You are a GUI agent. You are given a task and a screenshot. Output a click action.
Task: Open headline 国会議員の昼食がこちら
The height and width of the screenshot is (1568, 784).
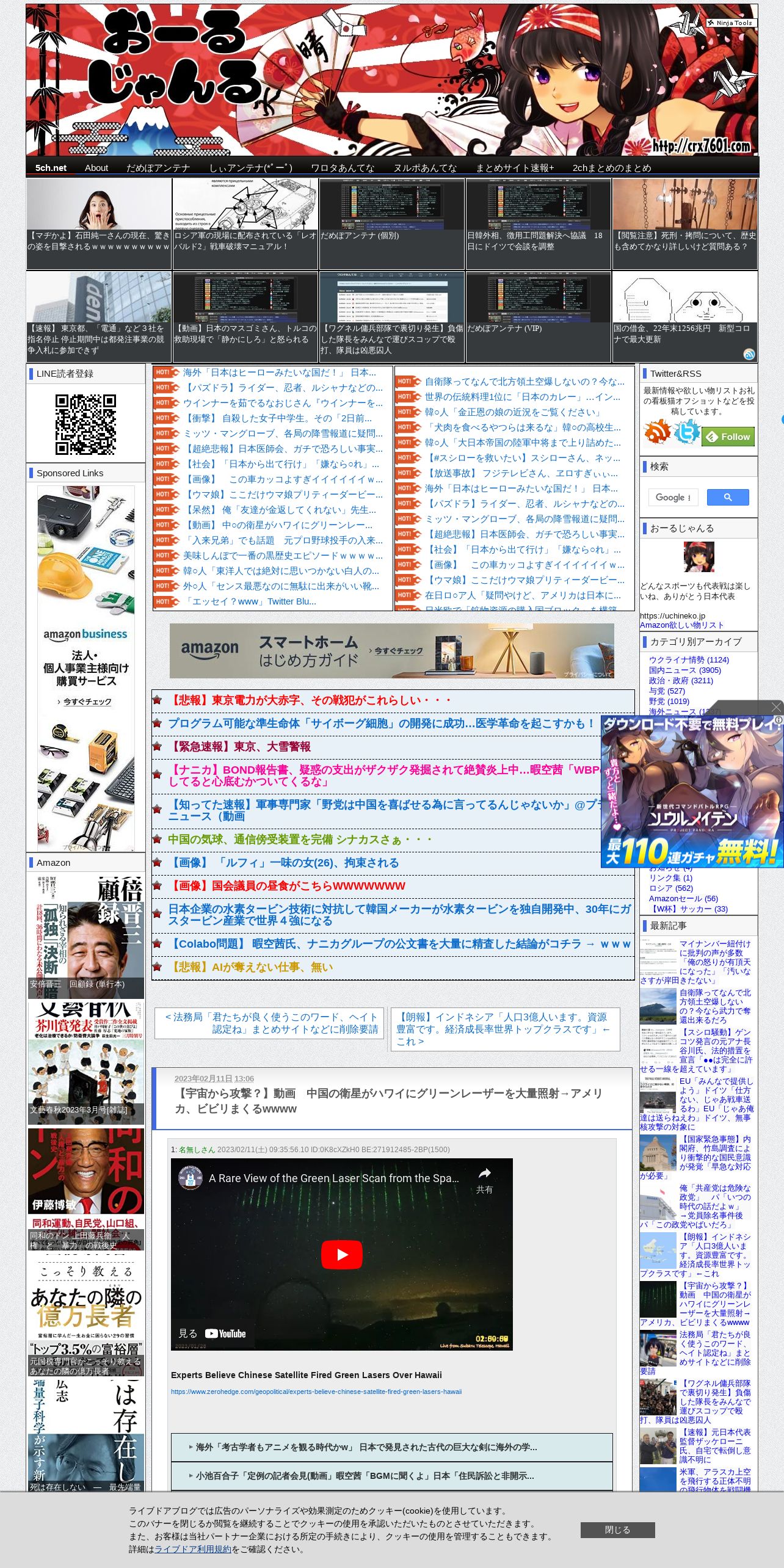pyautogui.click(x=287, y=886)
